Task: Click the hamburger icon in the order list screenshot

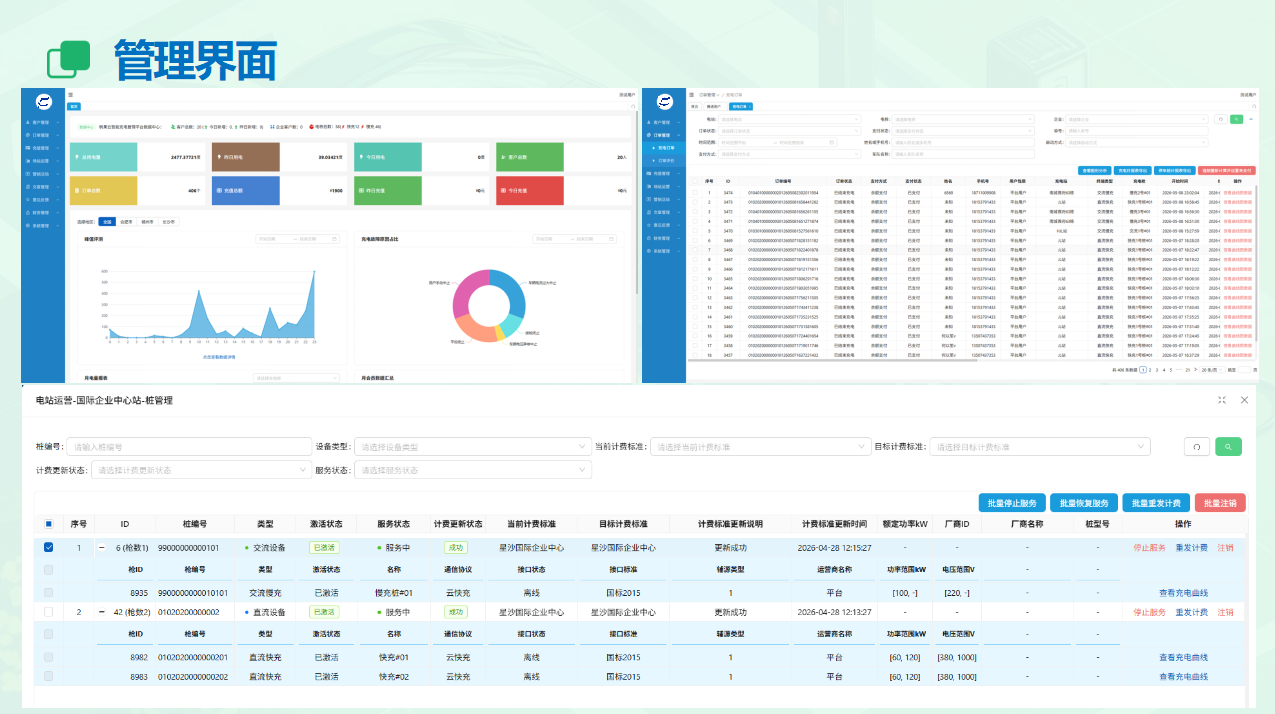Action: coord(691,94)
